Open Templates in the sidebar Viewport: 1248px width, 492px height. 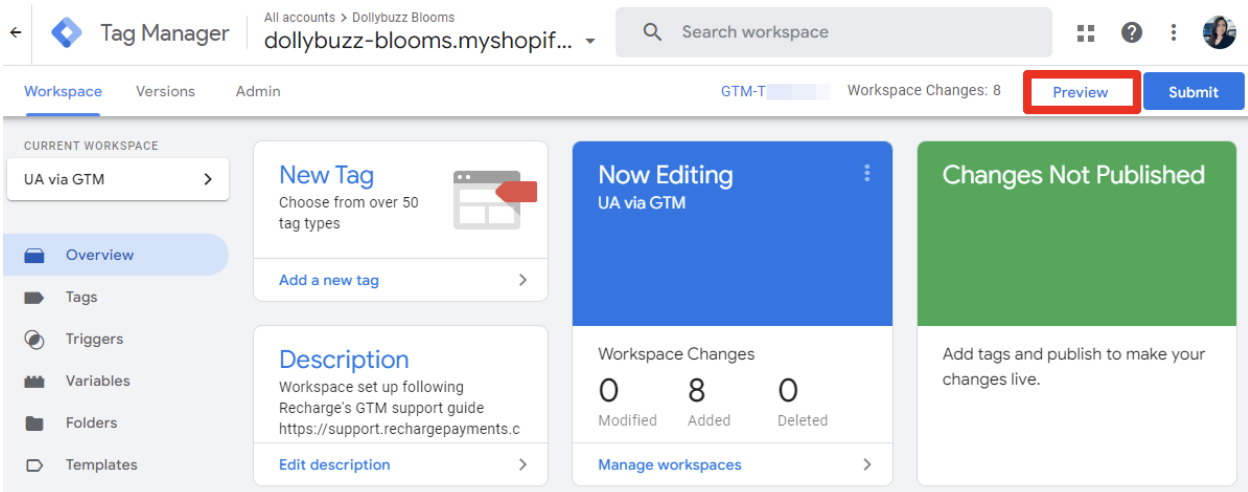coord(101,465)
